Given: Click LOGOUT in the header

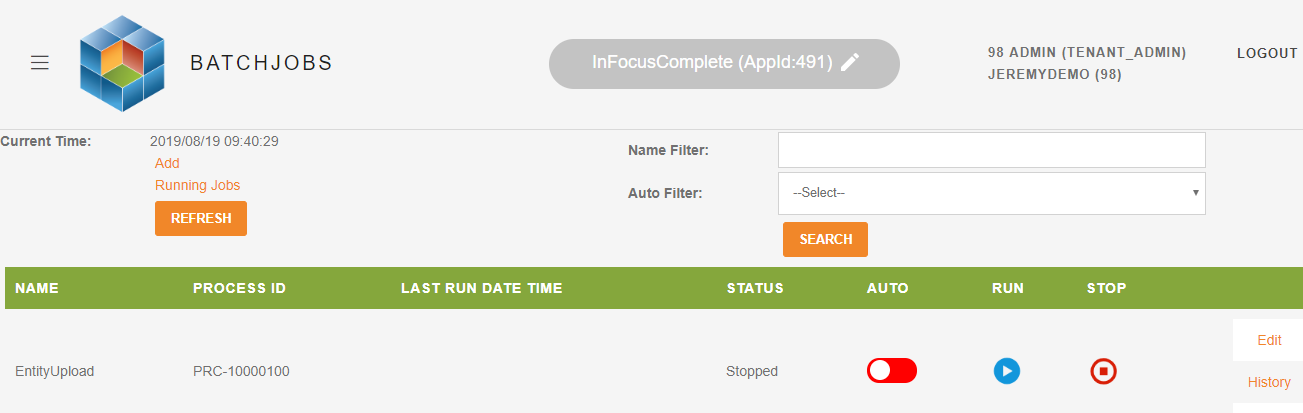Looking at the screenshot, I should (1267, 54).
